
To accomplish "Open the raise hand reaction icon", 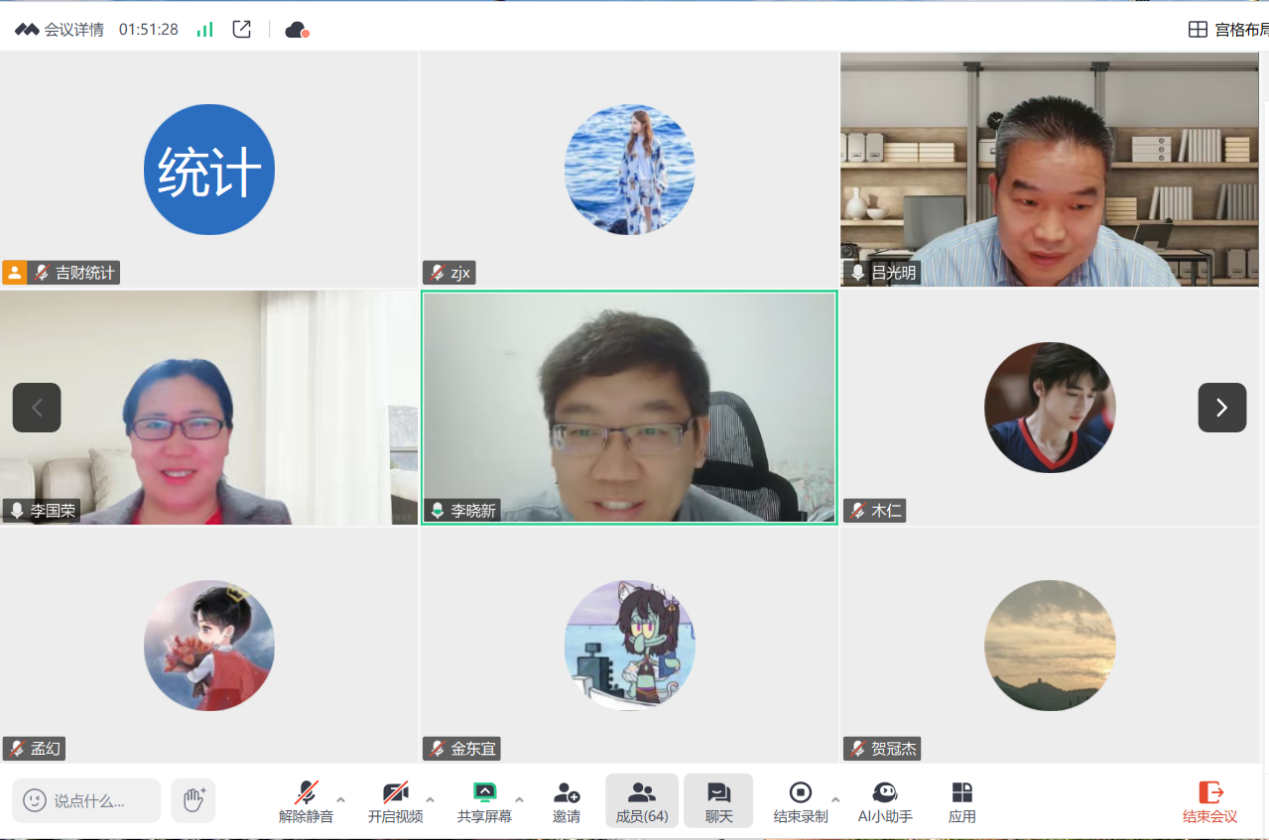I will 193,800.
